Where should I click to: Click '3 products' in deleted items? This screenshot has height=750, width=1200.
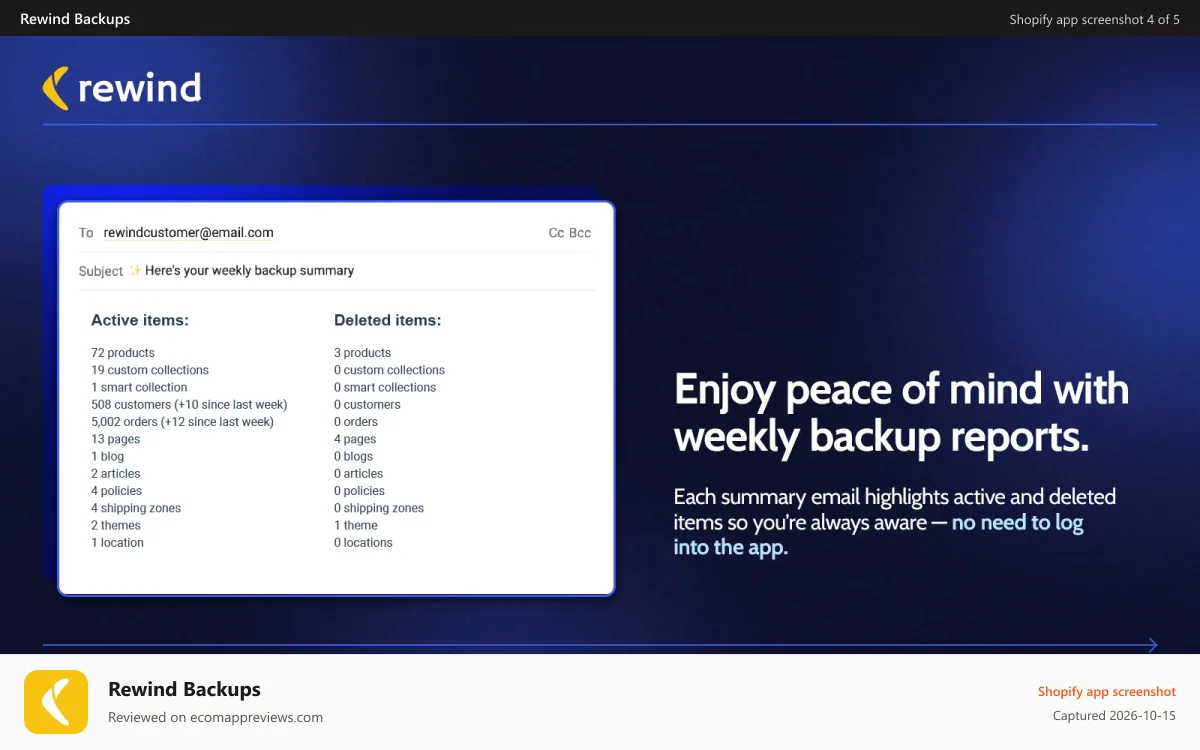[x=363, y=353]
